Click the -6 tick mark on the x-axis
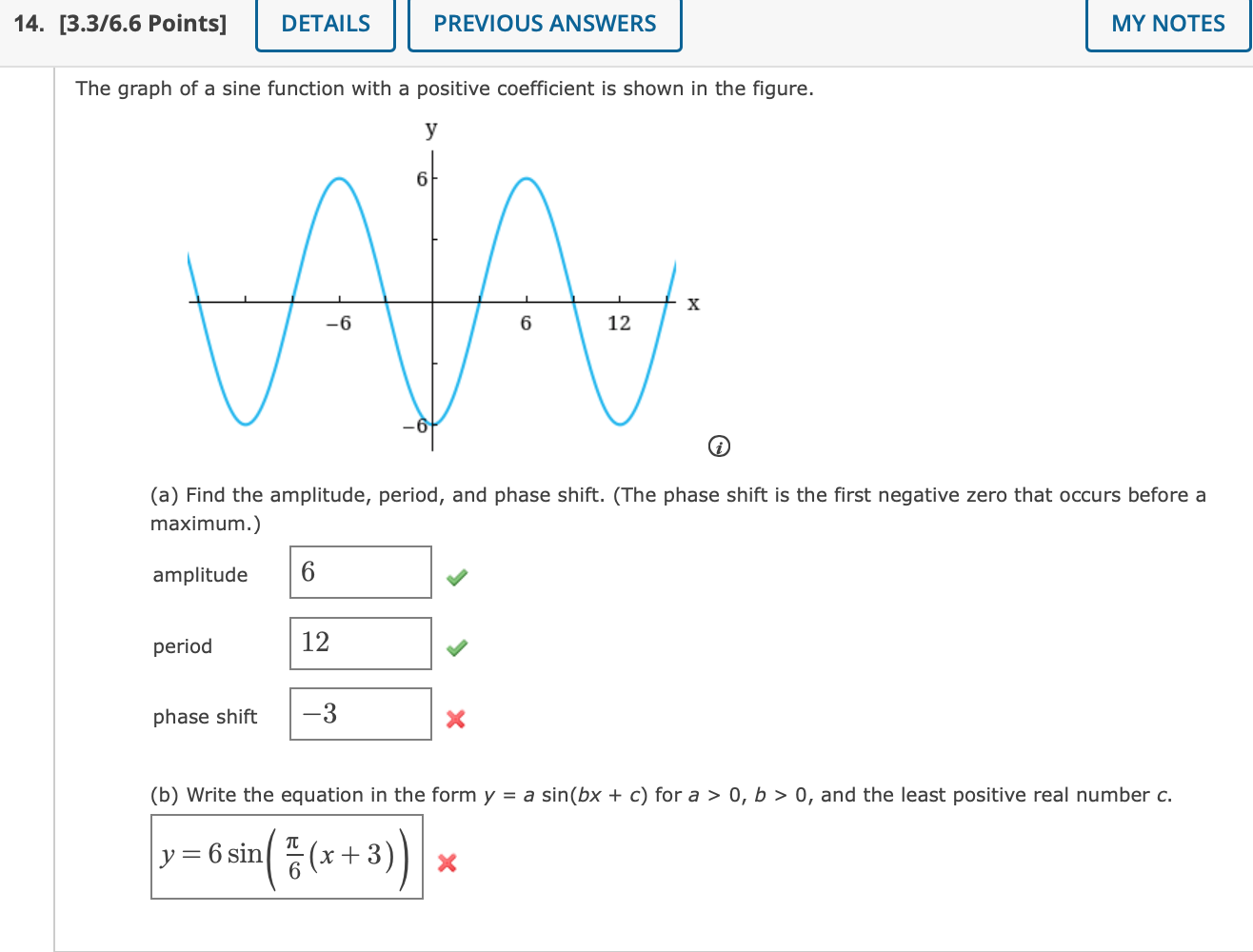 pos(341,324)
